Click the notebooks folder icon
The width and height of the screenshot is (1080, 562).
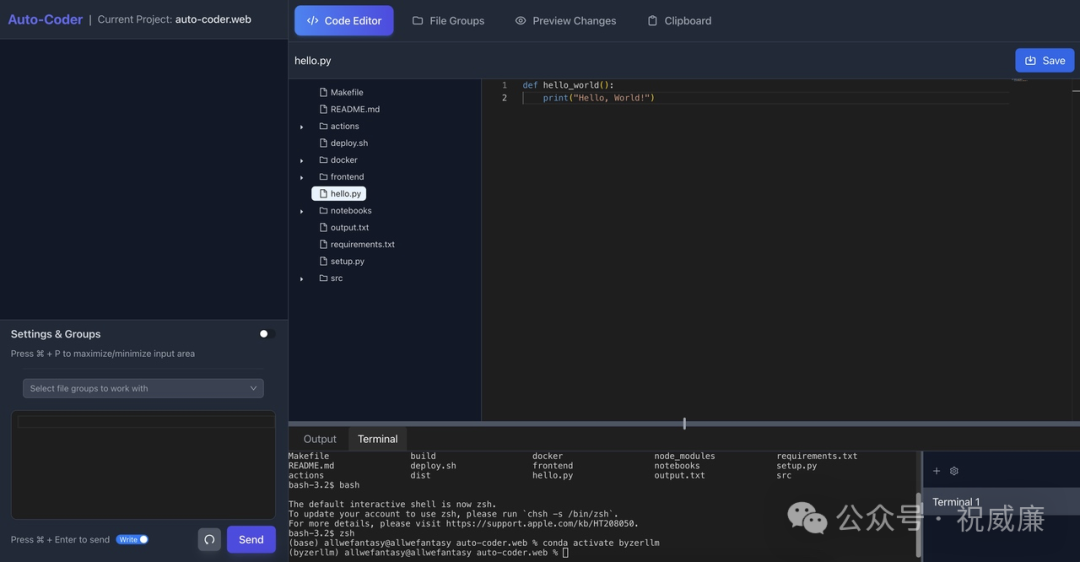(x=323, y=211)
